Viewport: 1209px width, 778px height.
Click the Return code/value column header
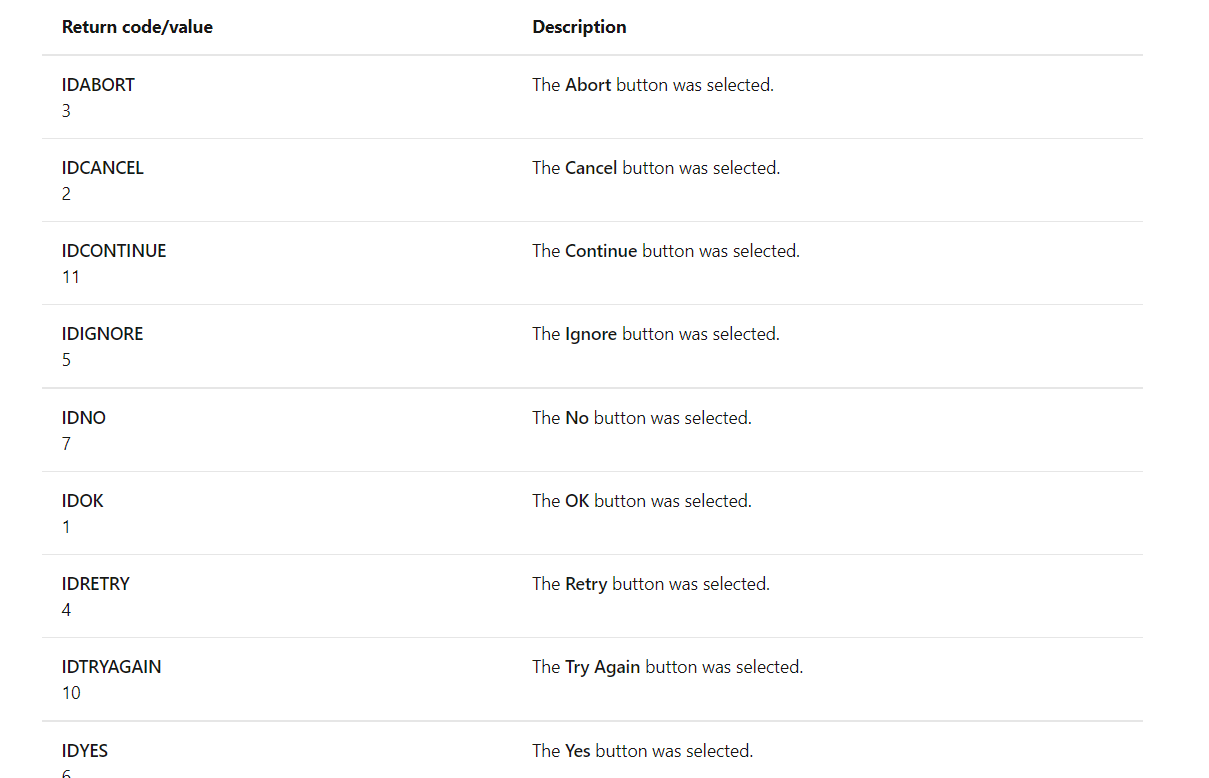(x=137, y=27)
